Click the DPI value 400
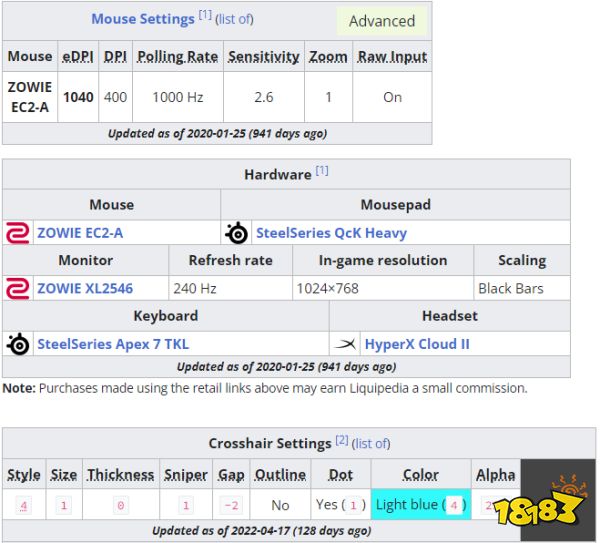This screenshot has height=543, width=600. pos(115,97)
